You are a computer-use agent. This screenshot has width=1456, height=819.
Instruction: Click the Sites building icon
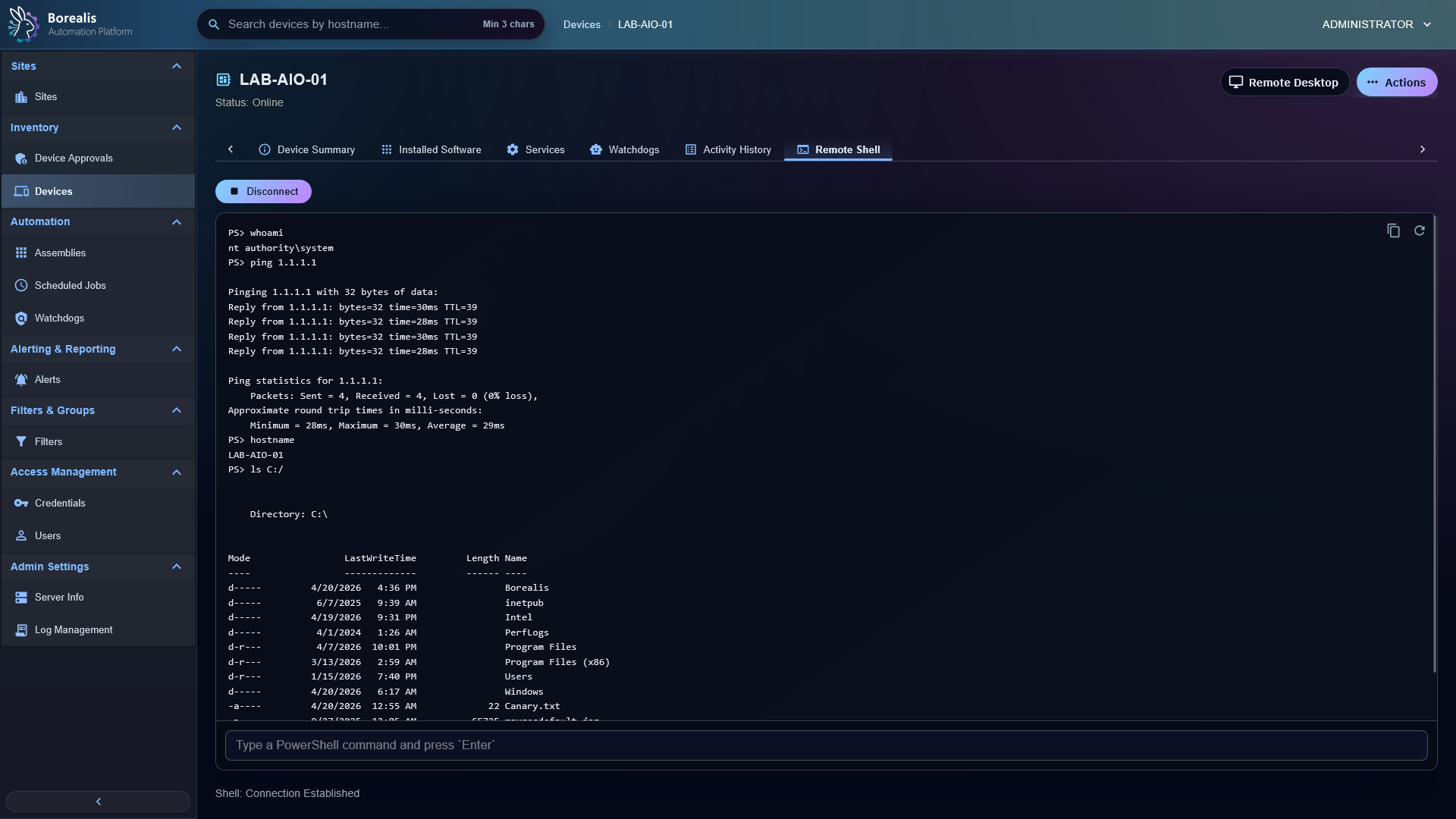click(x=21, y=97)
